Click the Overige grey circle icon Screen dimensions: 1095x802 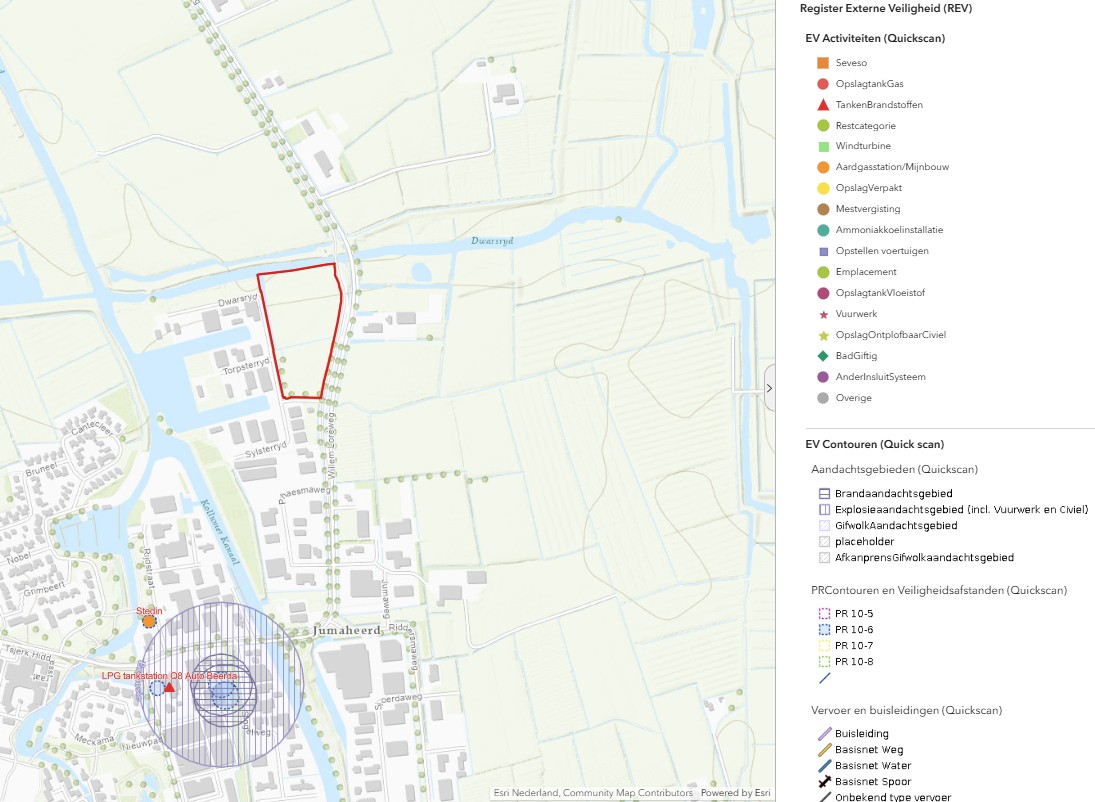(823, 398)
